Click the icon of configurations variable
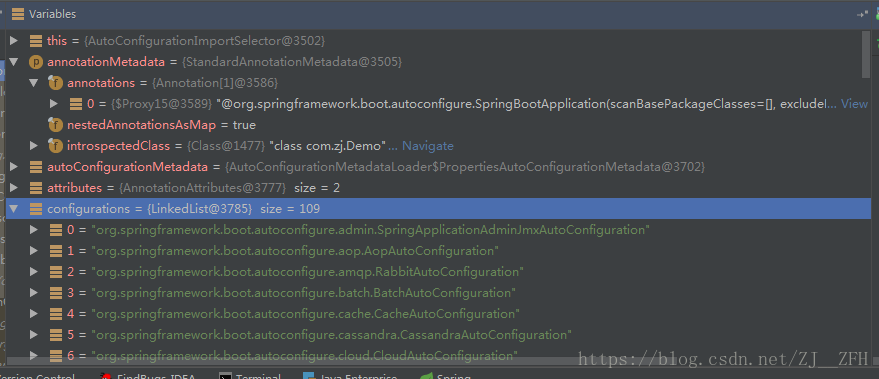Viewport: 879px width, 379px height. (x=35, y=209)
